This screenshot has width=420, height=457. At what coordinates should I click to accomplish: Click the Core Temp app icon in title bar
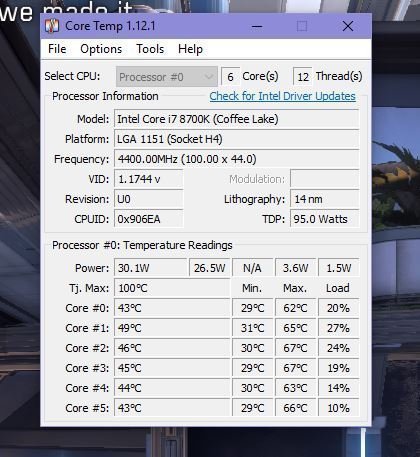click(x=52, y=26)
